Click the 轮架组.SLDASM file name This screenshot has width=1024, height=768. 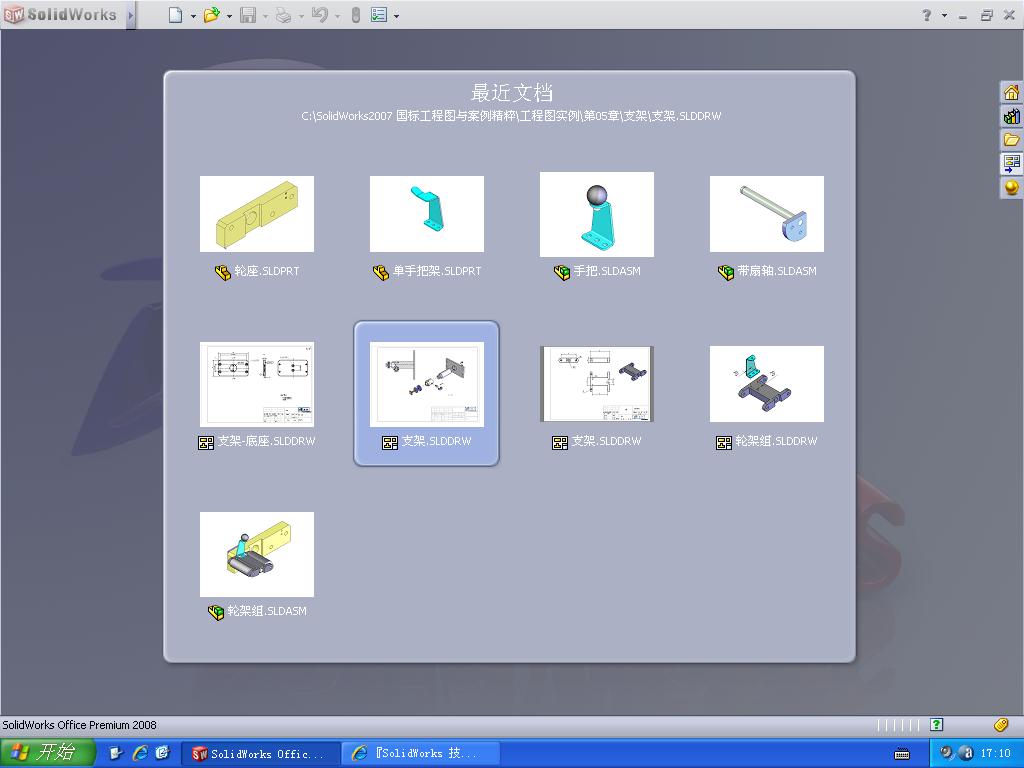266,611
